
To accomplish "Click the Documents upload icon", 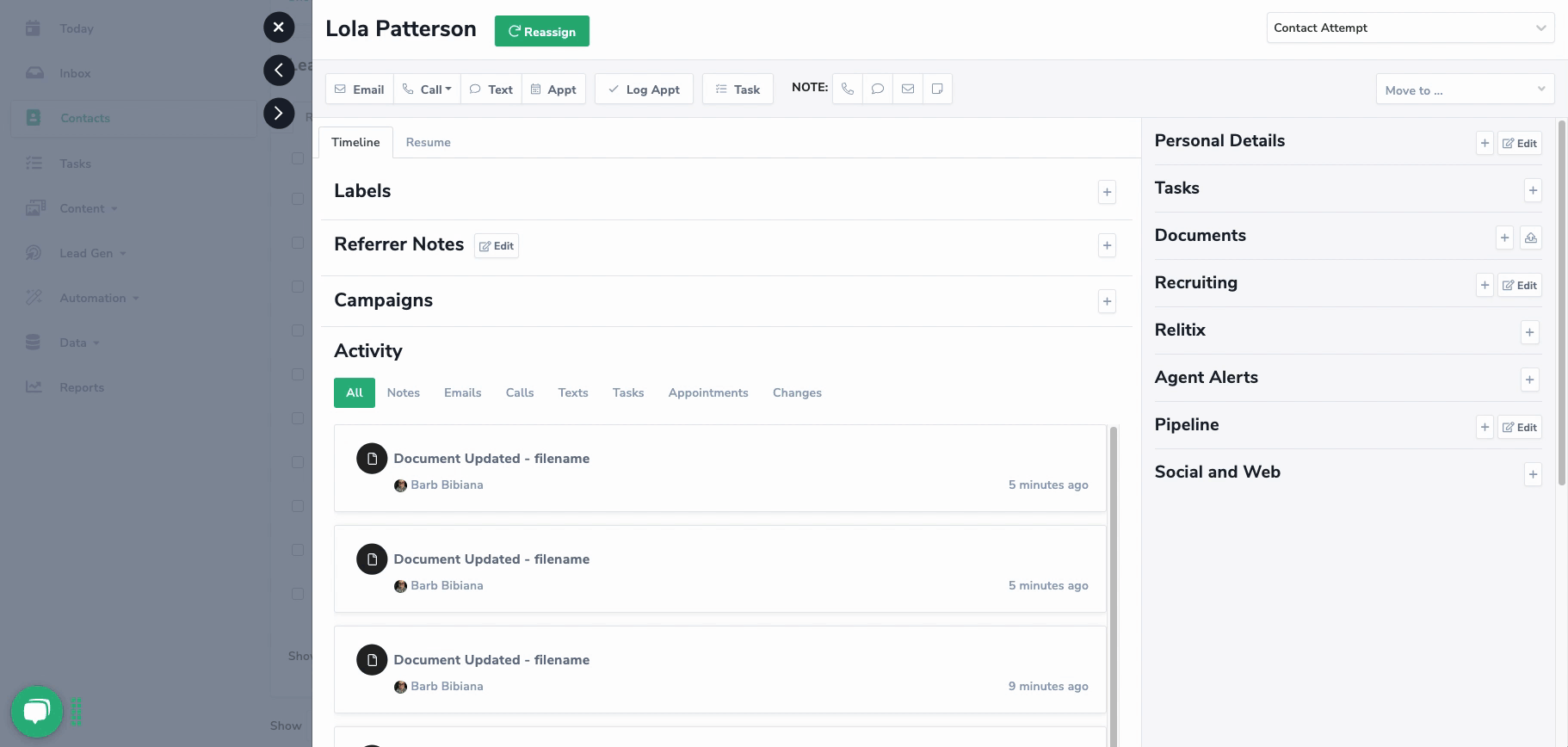I will point(1530,238).
